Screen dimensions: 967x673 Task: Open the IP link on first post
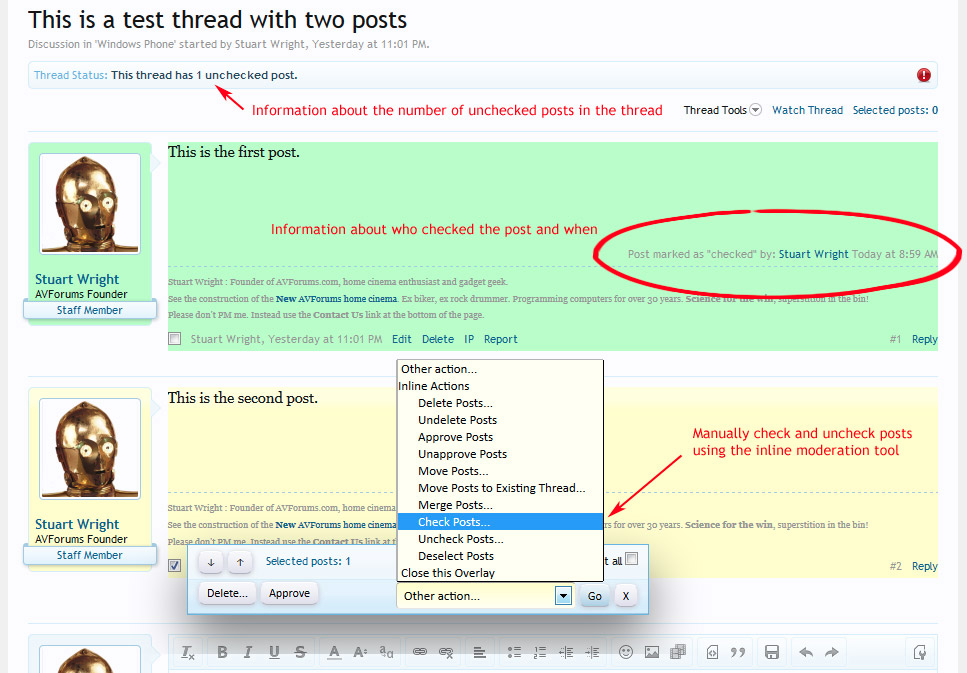click(x=469, y=339)
